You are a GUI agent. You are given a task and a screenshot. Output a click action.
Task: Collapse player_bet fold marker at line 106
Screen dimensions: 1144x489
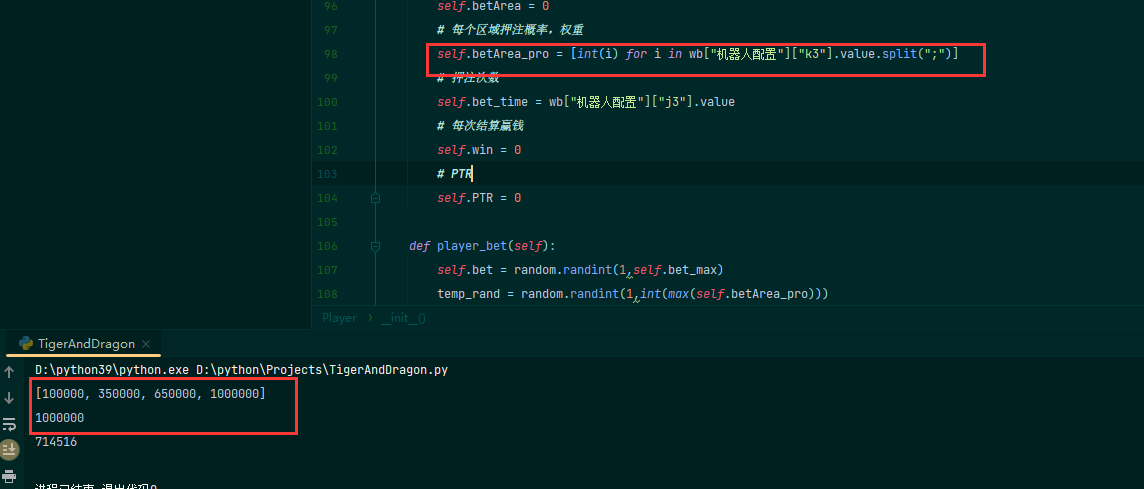pos(375,246)
